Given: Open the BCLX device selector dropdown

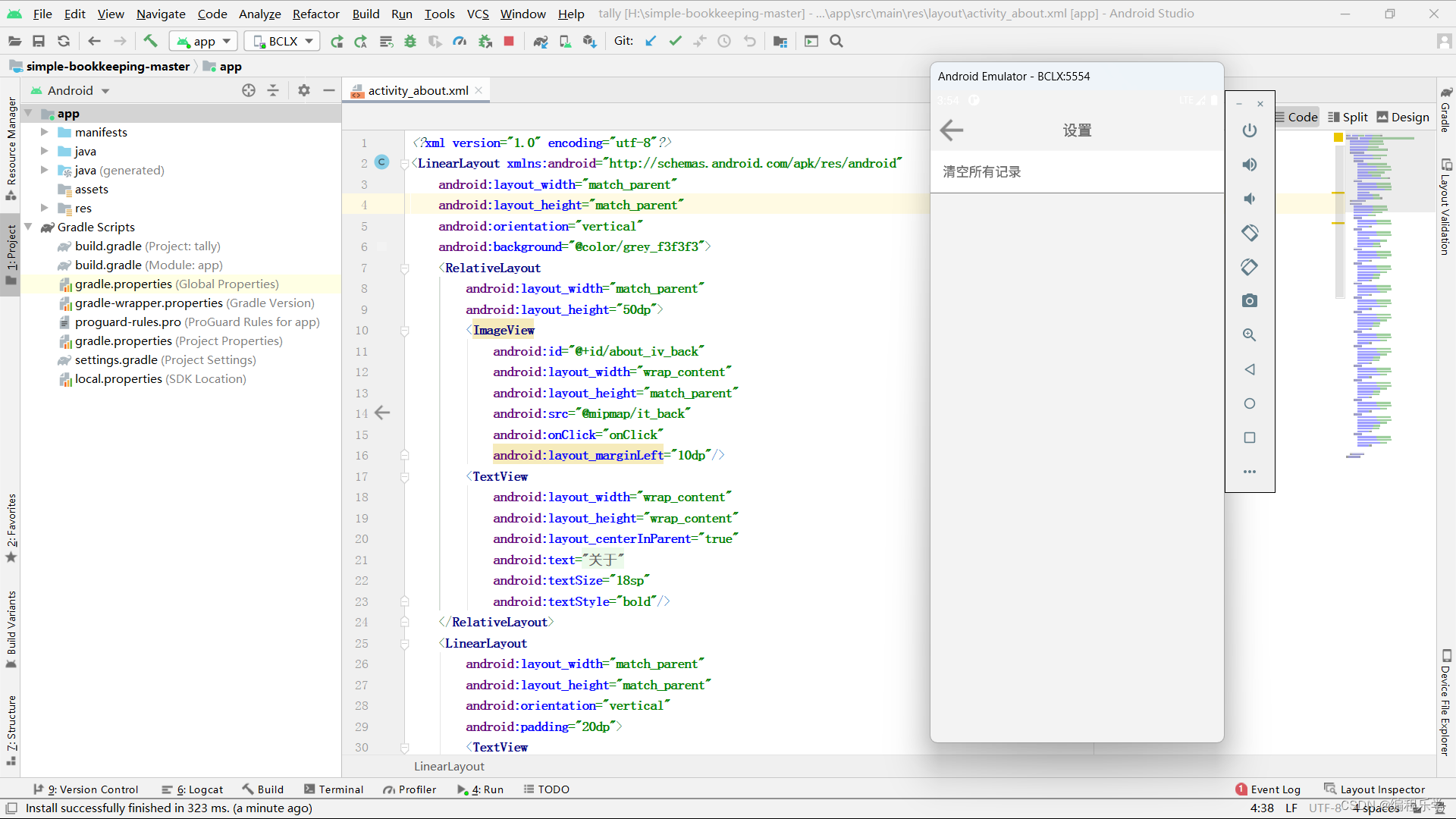Looking at the screenshot, I should [282, 42].
